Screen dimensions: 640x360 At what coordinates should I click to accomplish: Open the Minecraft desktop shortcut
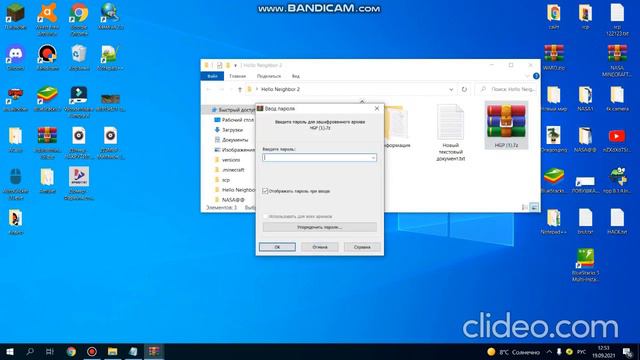point(16,17)
